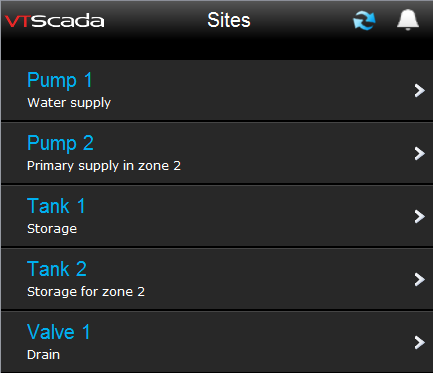Expand Tank 1 via its chevron arrow
The height and width of the screenshot is (373, 433).
pos(420,216)
